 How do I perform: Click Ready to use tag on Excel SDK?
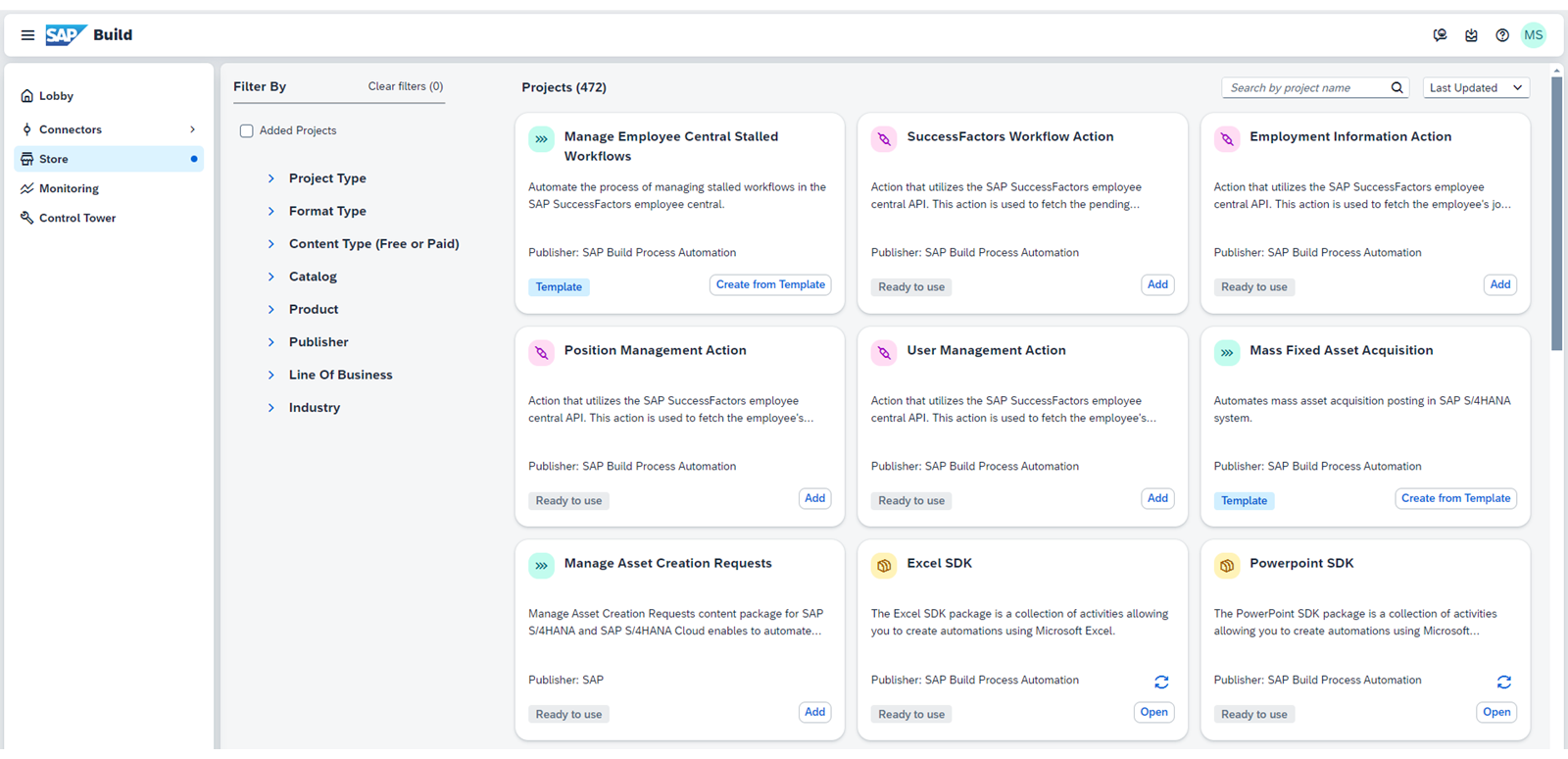[911, 715]
